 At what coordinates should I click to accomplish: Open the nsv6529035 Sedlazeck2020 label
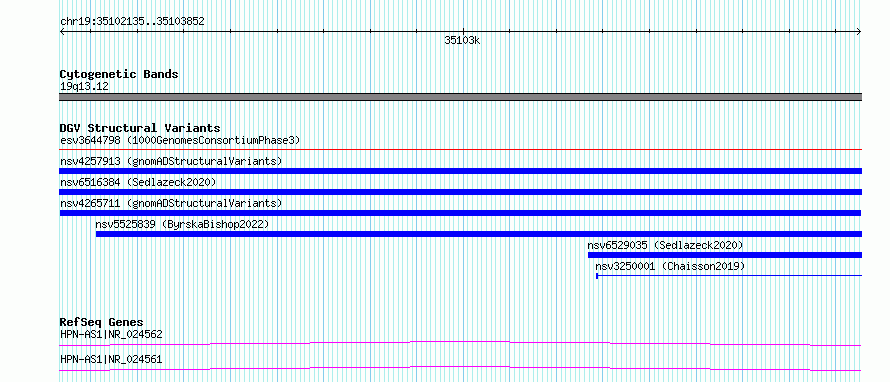pyautogui.click(x=665, y=245)
